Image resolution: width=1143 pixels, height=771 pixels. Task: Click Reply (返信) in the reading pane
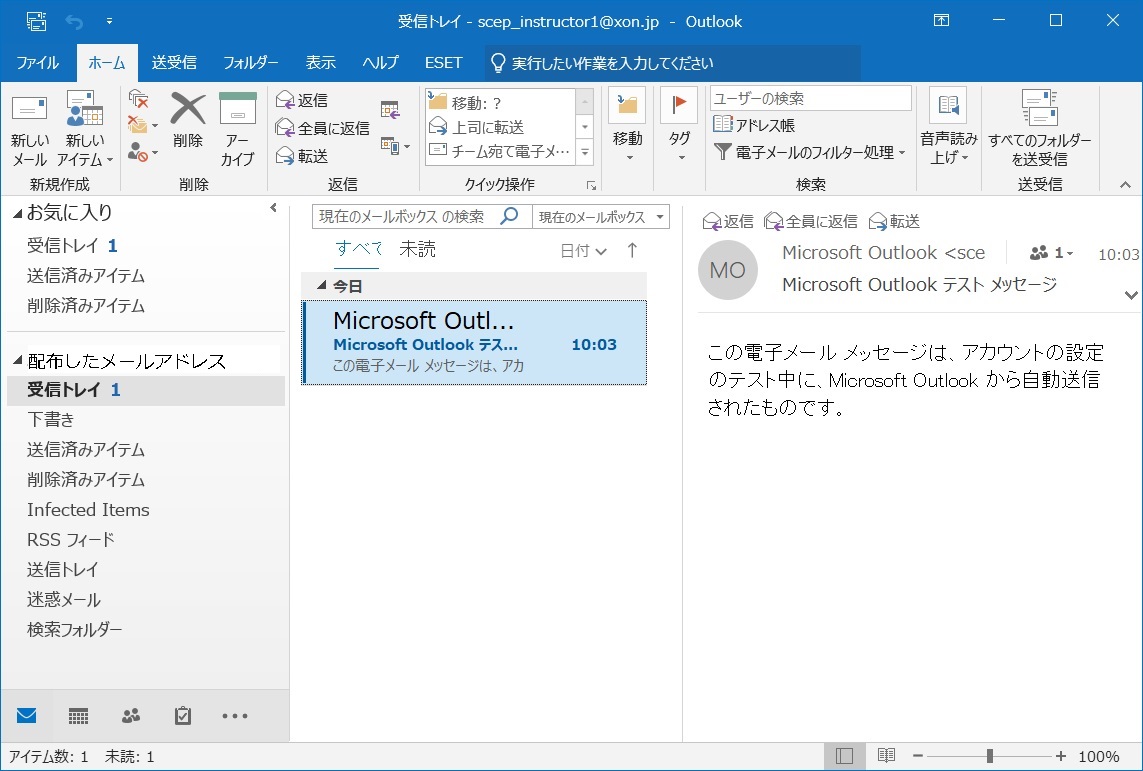tap(728, 221)
